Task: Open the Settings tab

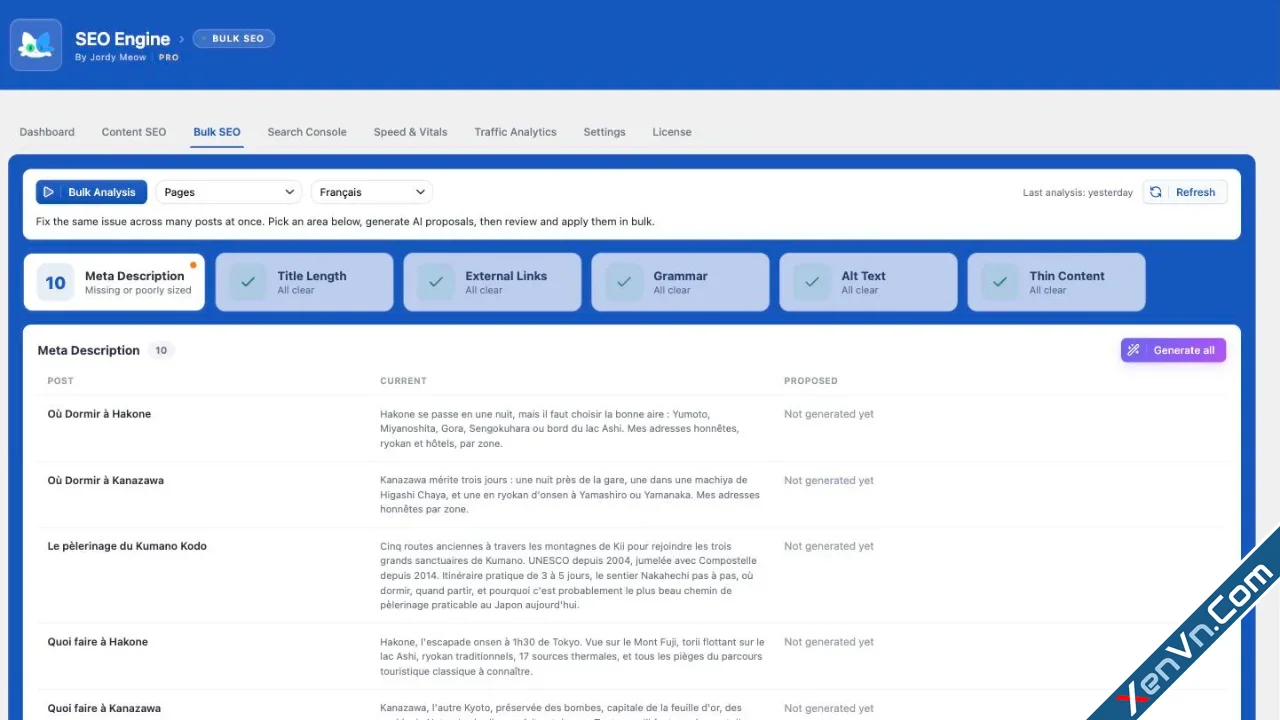Action: (604, 132)
